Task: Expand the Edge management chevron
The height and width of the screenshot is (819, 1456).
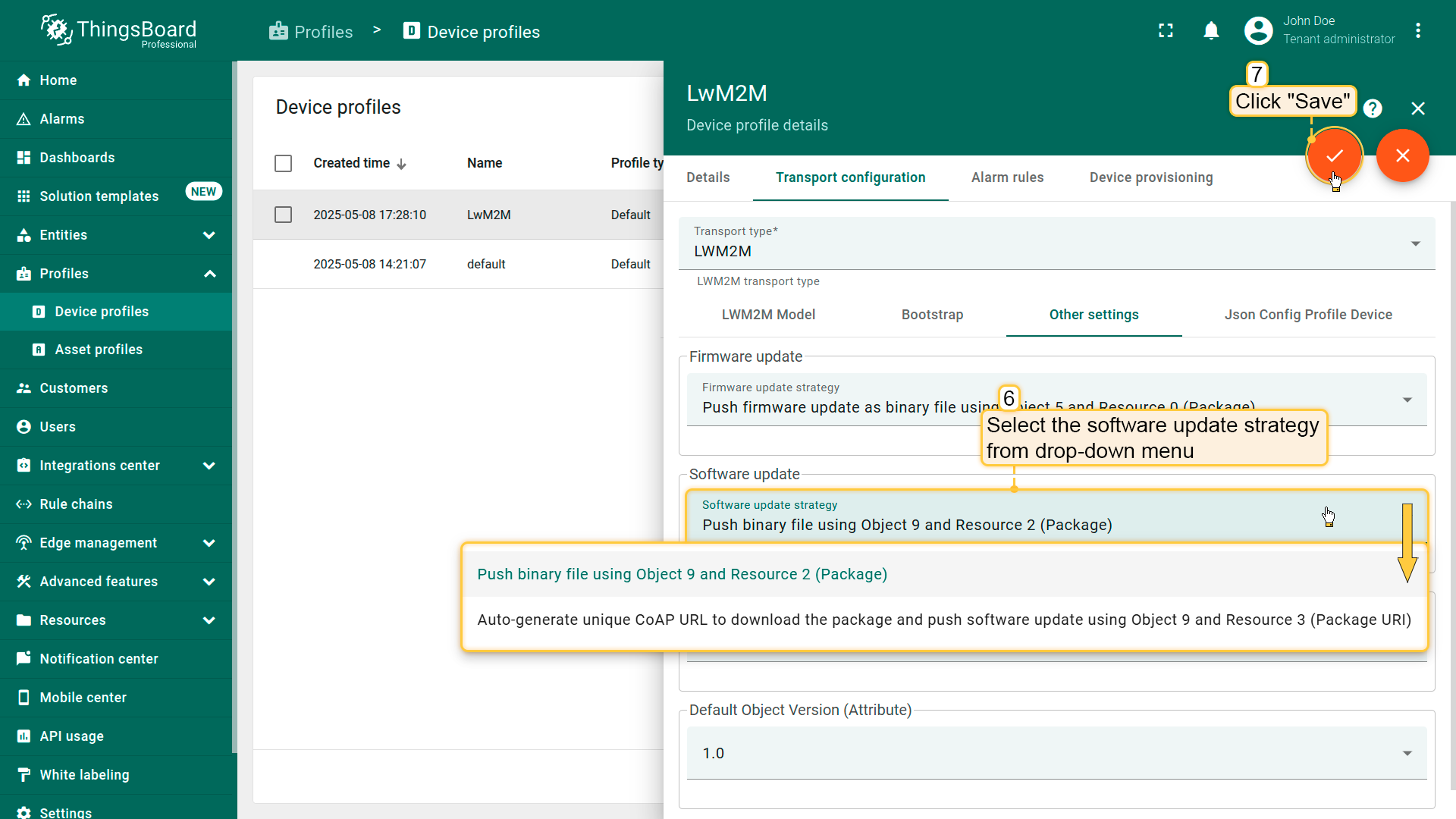Action: (209, 543)
